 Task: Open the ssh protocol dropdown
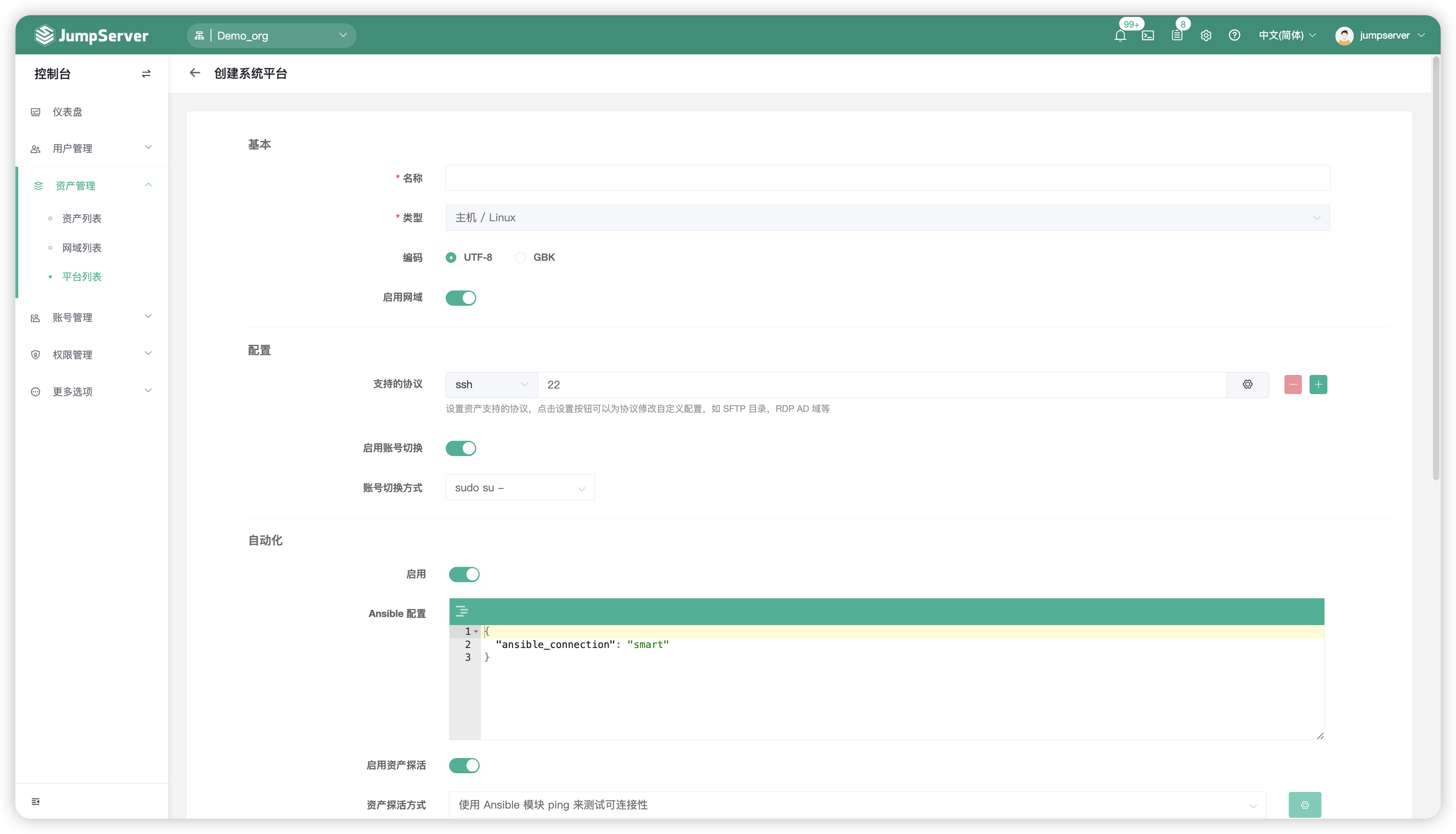click(491, 384)
